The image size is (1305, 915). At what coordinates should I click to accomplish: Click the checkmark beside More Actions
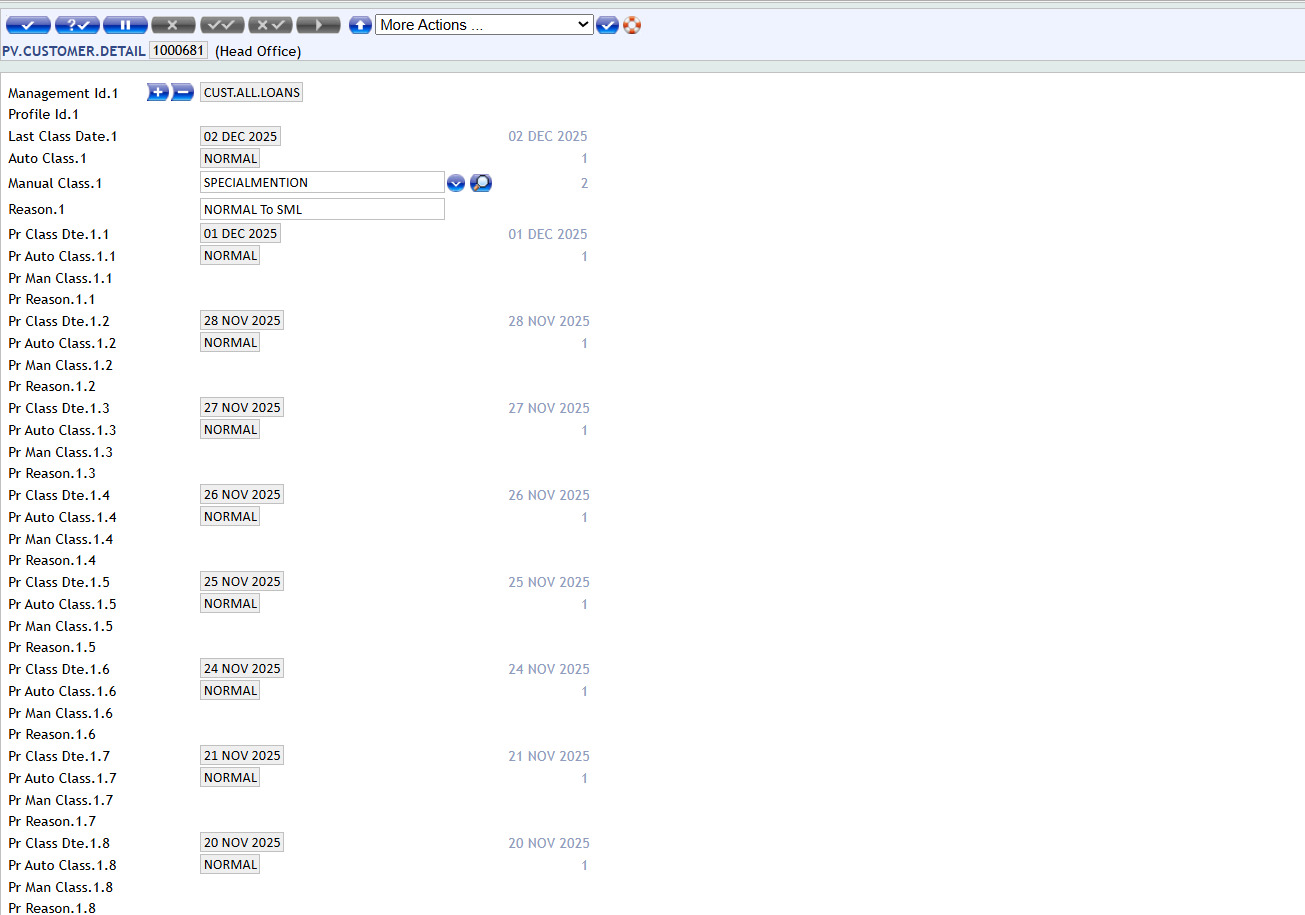click(x=607, y=25)
